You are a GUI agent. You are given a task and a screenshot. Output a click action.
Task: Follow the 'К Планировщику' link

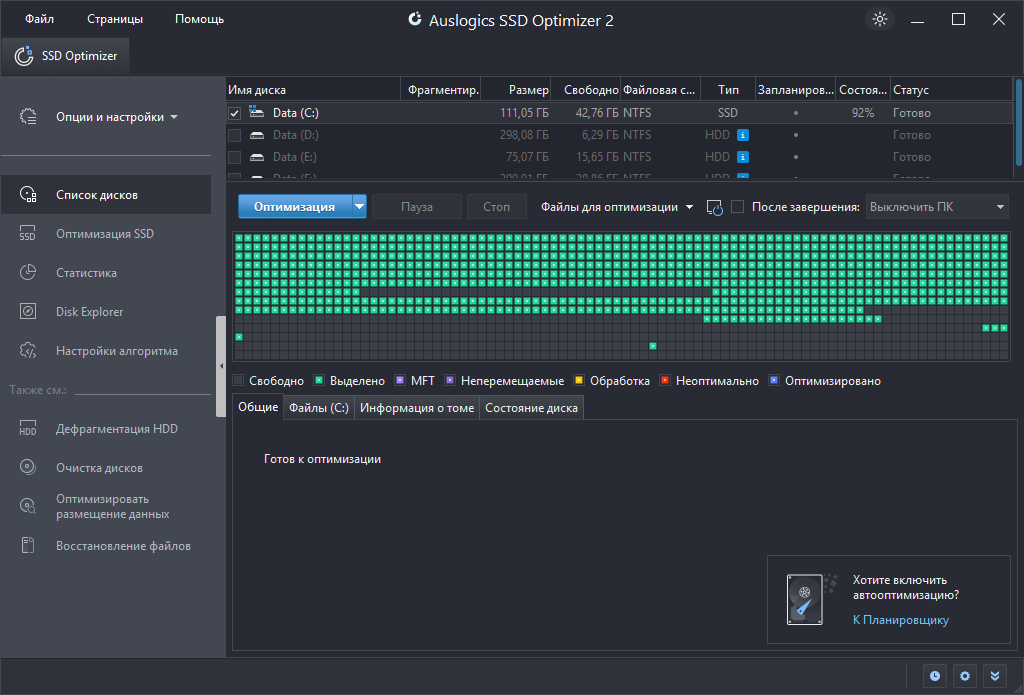[900, 620]
